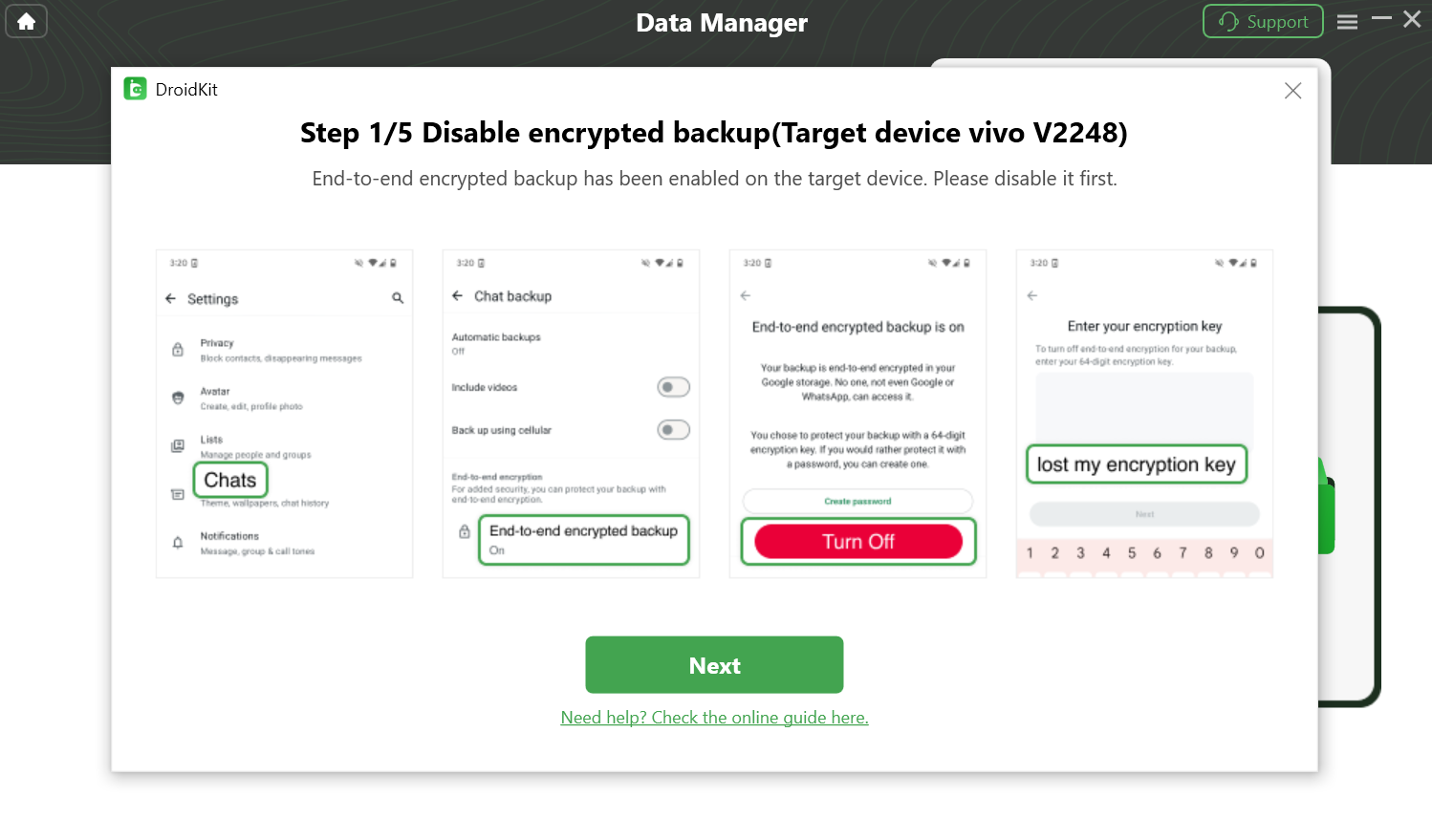Select the highlighted Chats entry in WhatsApp Settings
Viewport: 1432px width, 840px height.
229,479
